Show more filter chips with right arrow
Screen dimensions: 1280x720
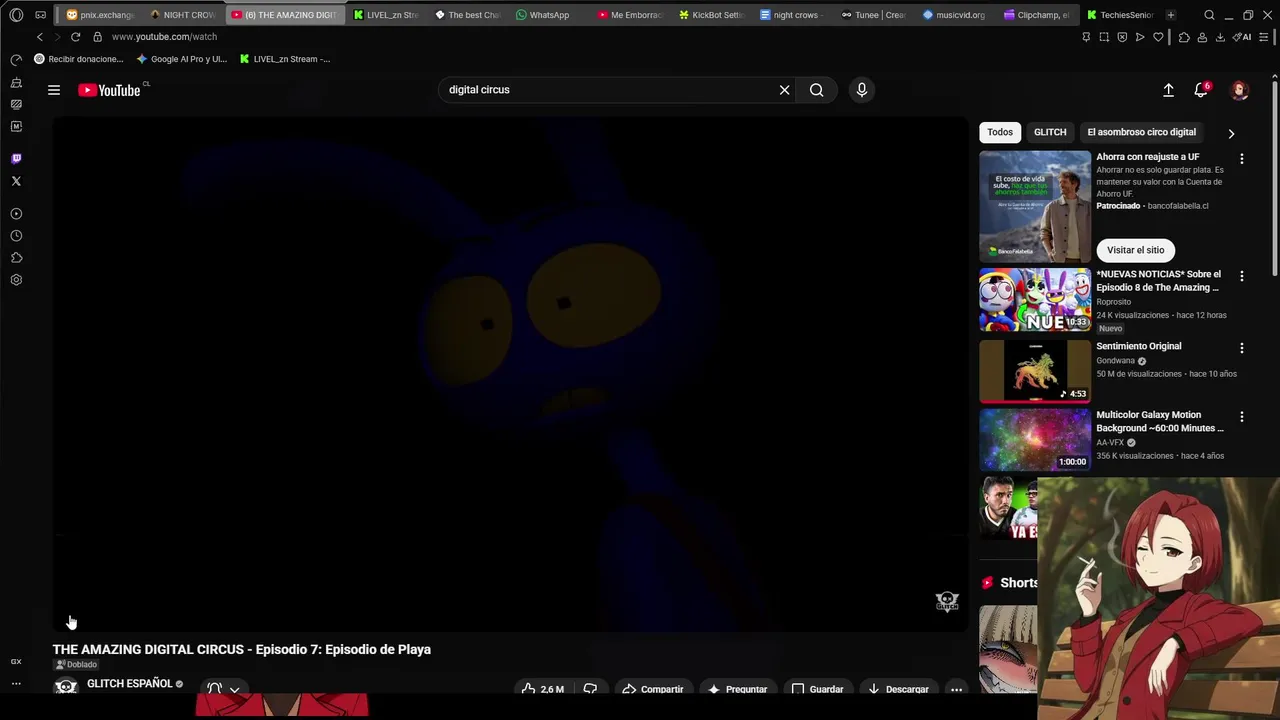1231,133
